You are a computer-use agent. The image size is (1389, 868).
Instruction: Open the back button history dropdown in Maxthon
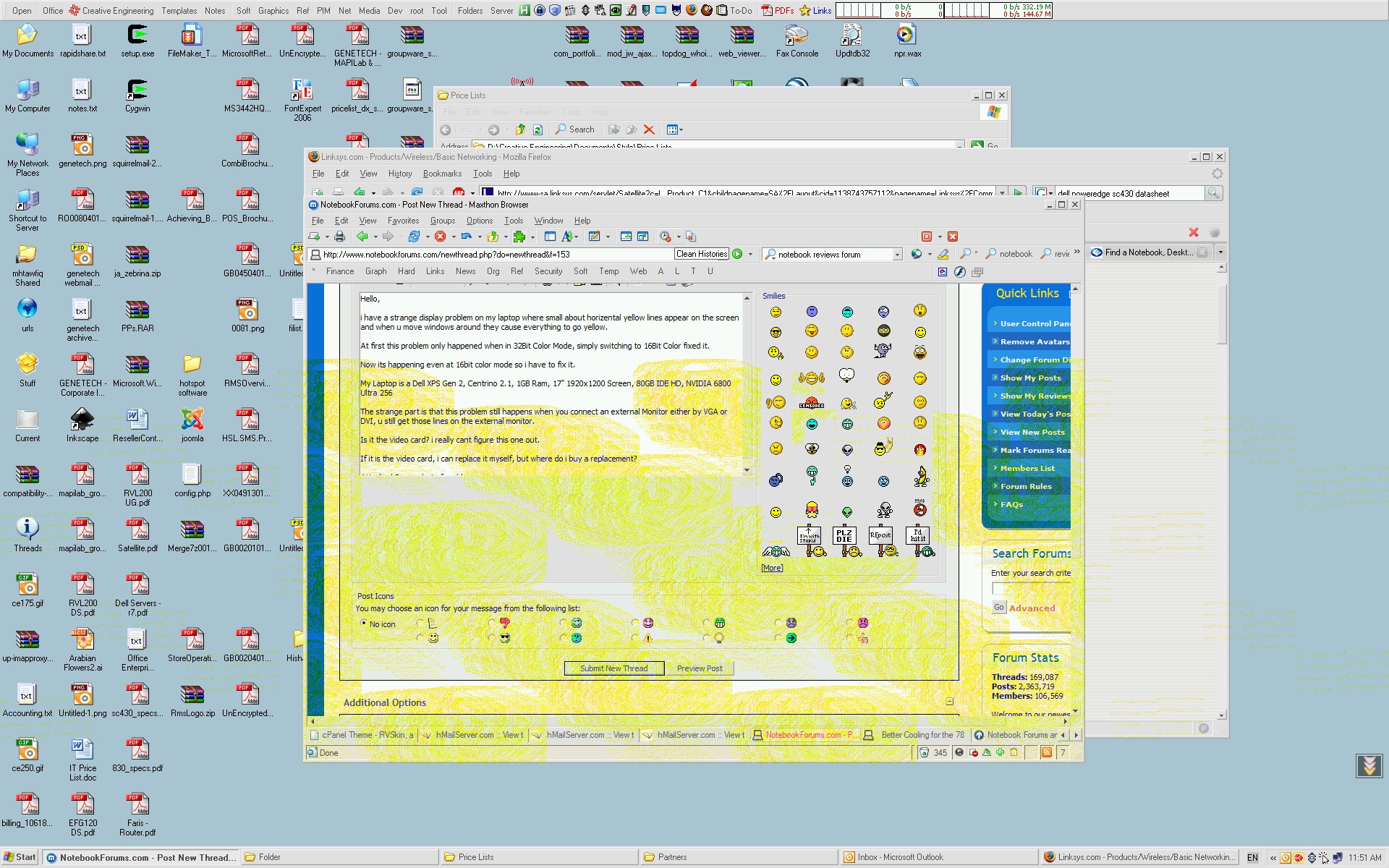point(375,237)
